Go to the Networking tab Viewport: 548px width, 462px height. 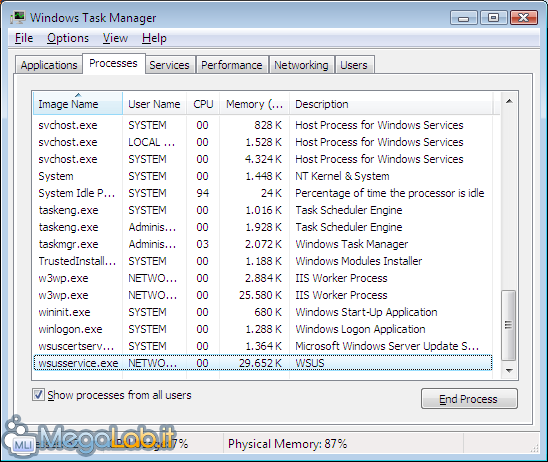301,65
